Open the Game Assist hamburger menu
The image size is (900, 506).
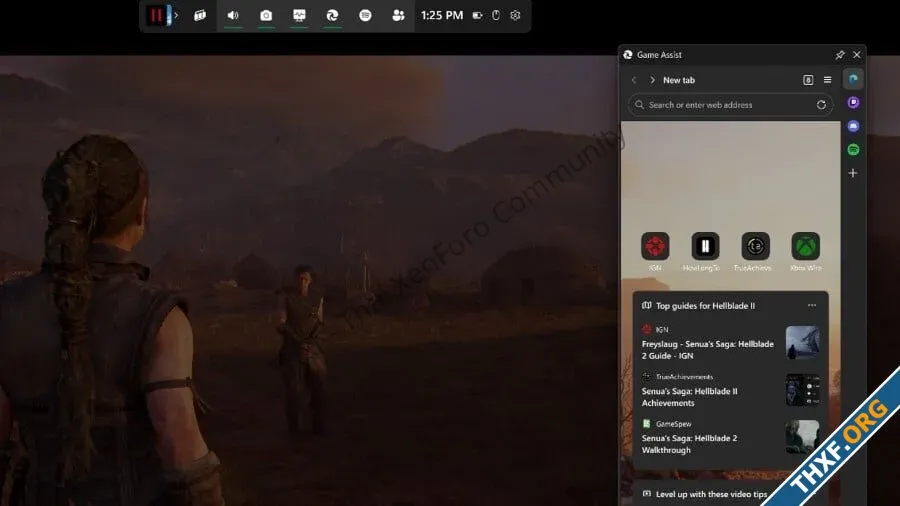point(828,80)
